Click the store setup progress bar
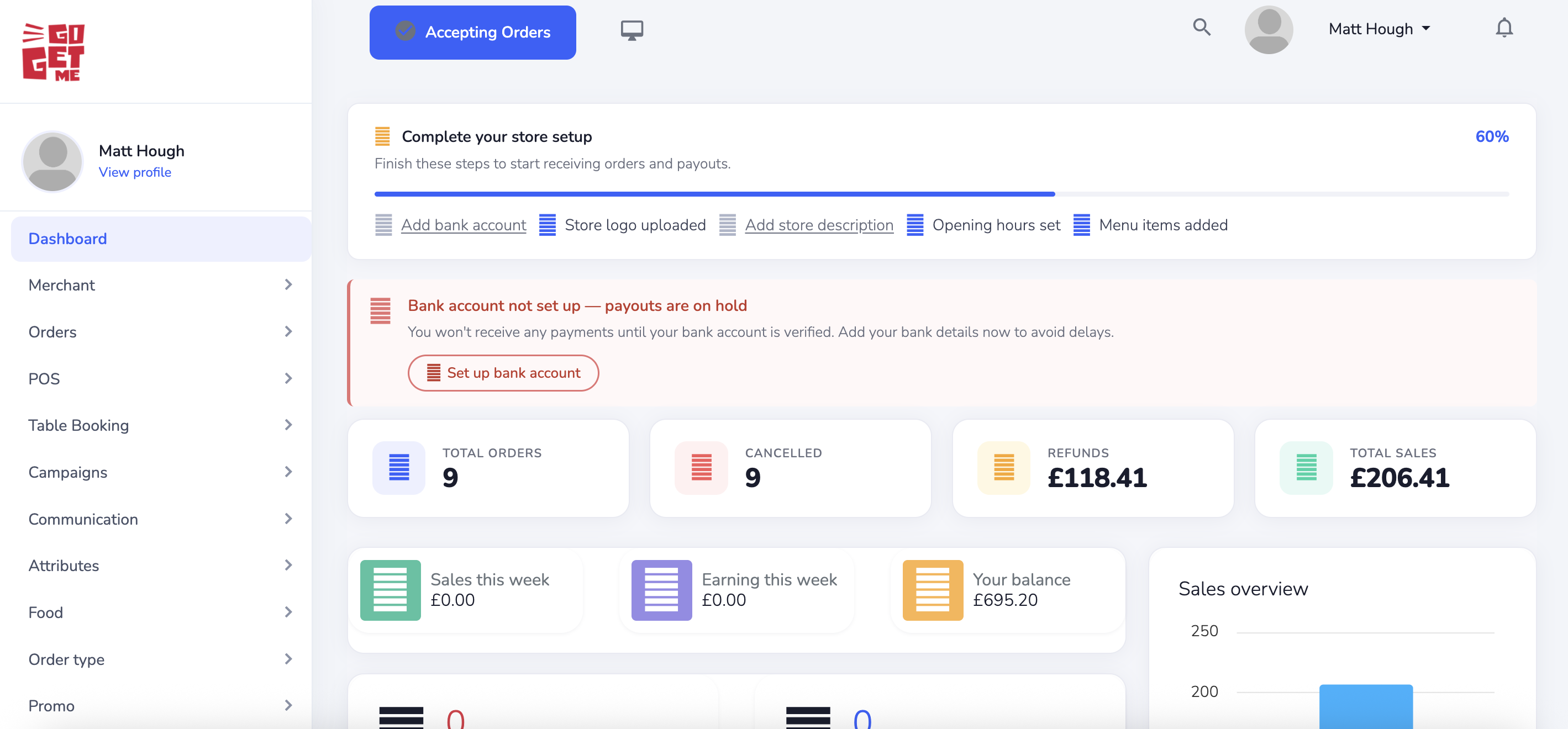The image size is (1568, 729). point(940,194)
